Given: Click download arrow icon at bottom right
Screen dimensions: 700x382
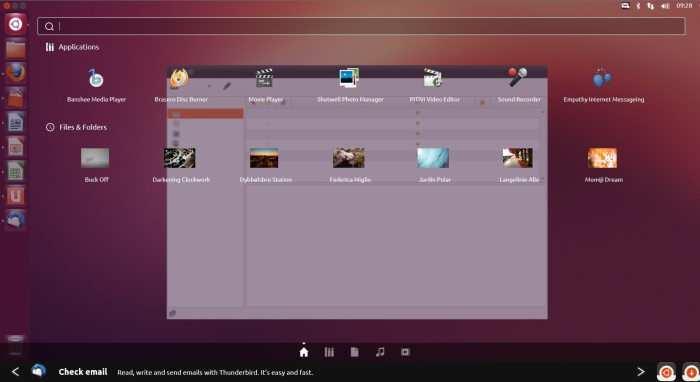Looking at the screenshot, I should [691, 372].
